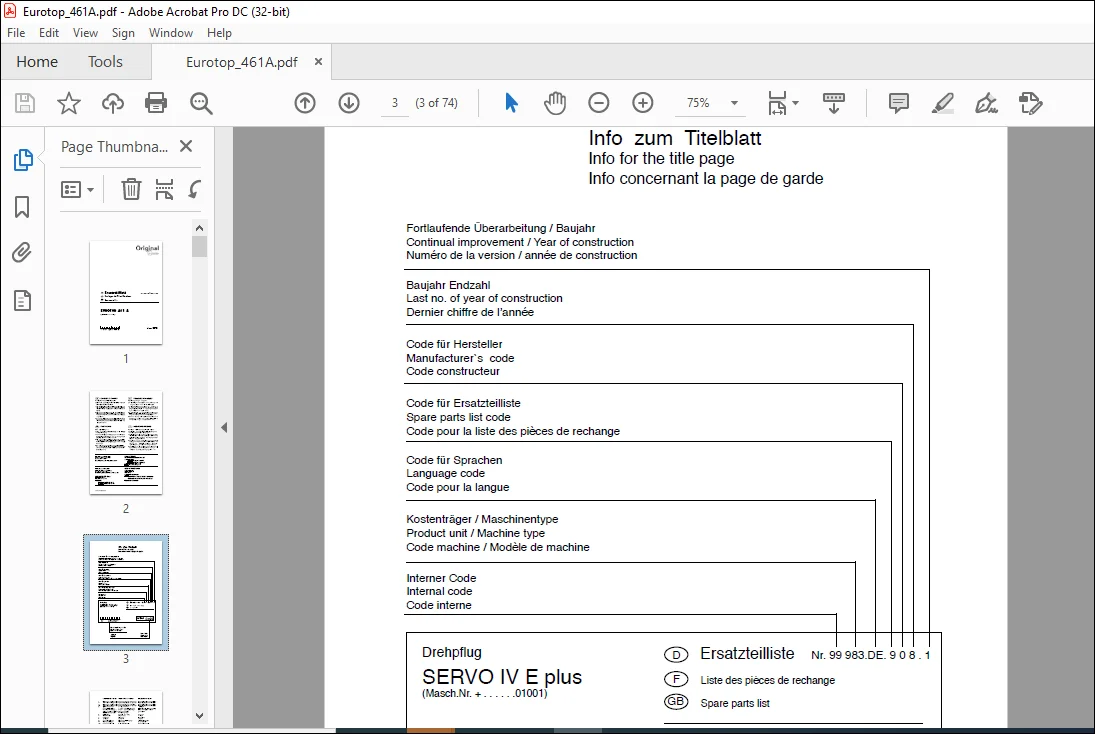
Task: Click the cloud upload icon
Action: pyautogui.click(x=112, y=103)
